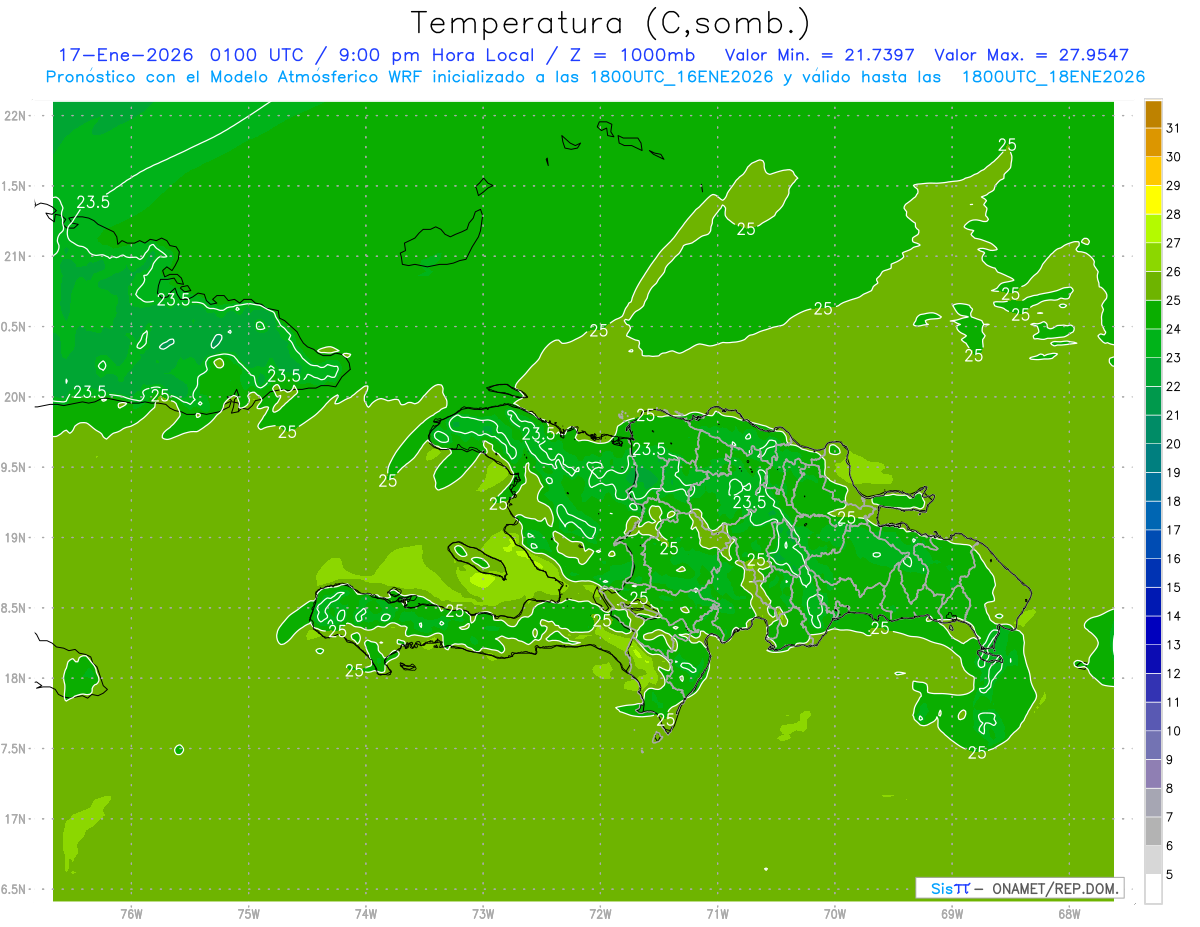Click the white band below 5 on scale
Screen dimensions: 1200x927
pyautogui.click(x=1153, y=888)
